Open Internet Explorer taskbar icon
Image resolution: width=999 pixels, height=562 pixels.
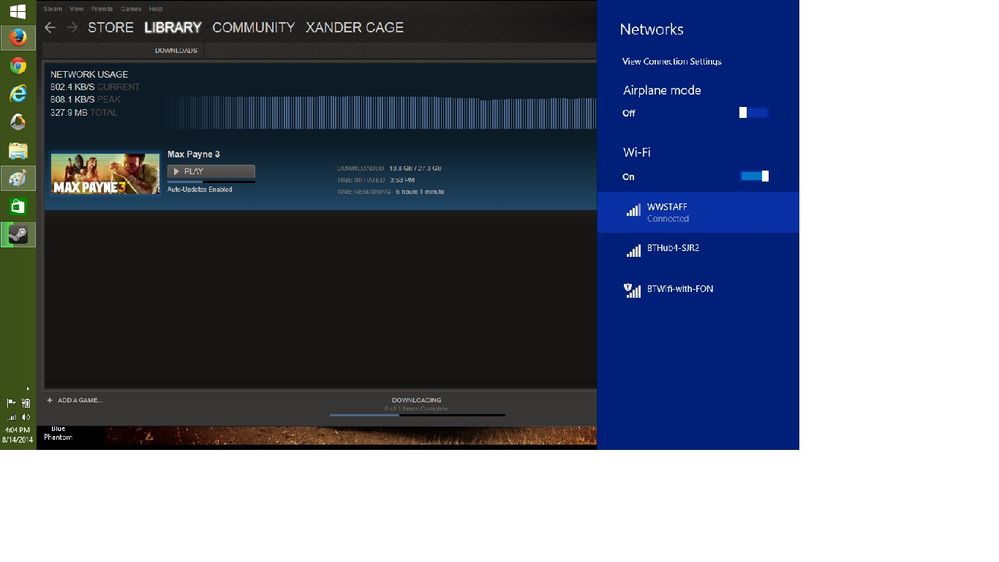coord(18,94)
